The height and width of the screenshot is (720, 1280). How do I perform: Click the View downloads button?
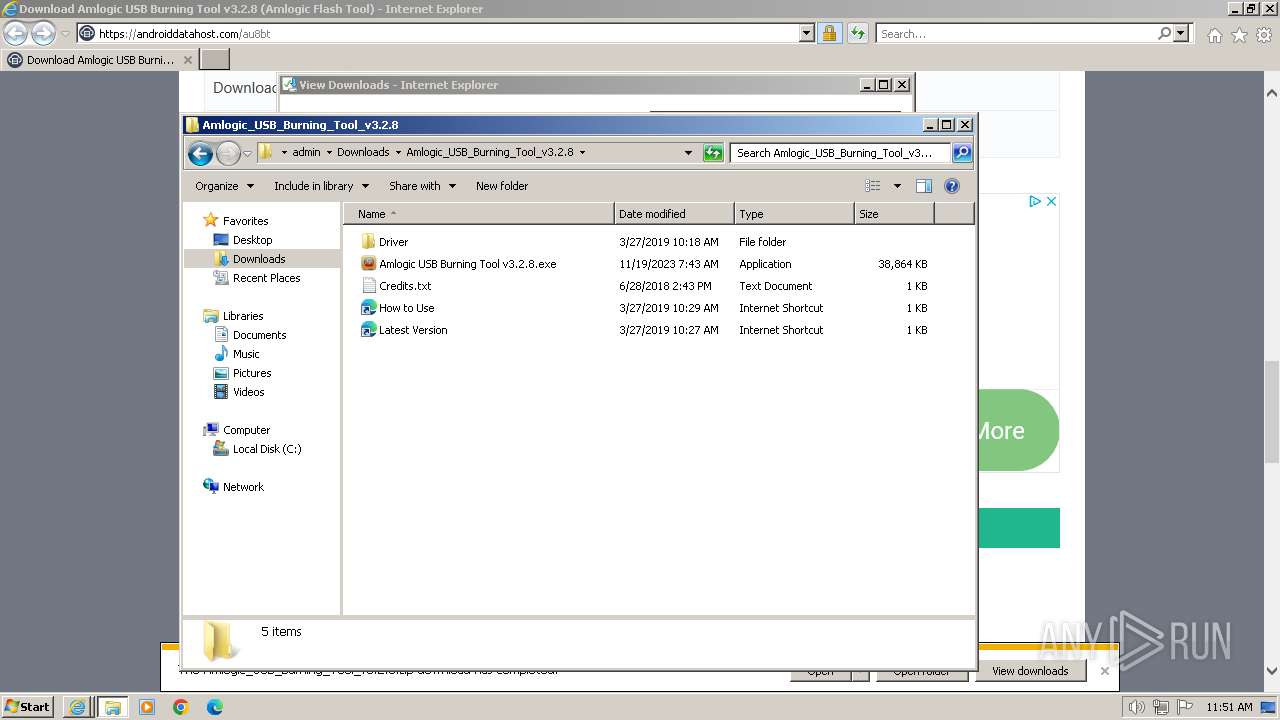[1030, 671]
